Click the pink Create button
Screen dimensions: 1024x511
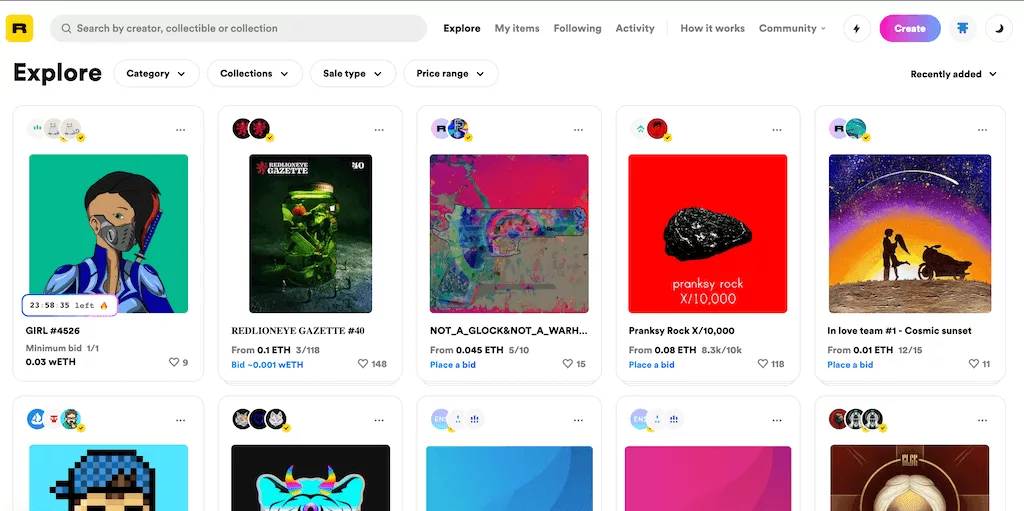(x=910, y=29)
